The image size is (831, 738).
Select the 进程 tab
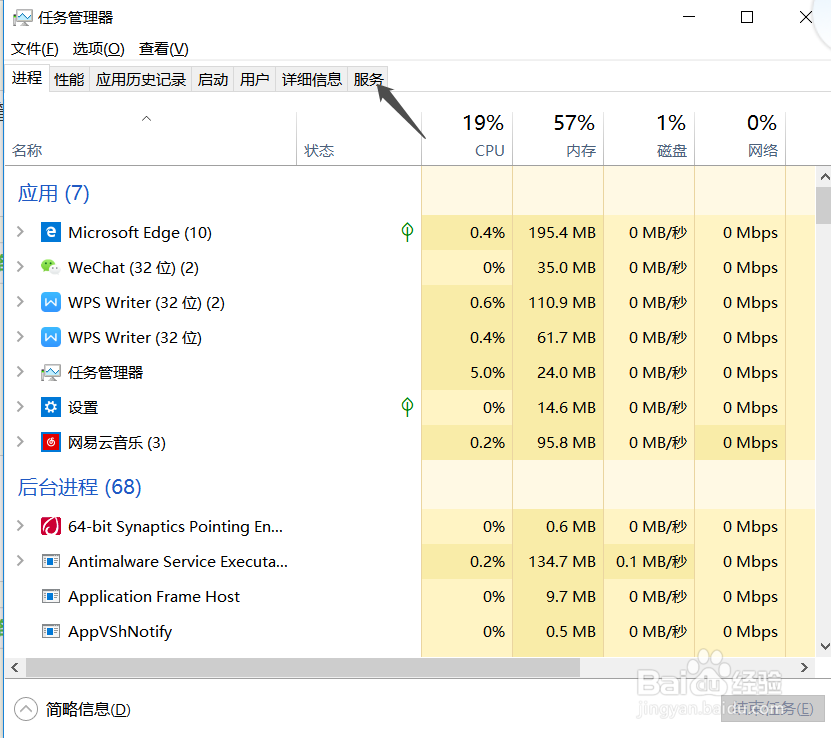27,78
